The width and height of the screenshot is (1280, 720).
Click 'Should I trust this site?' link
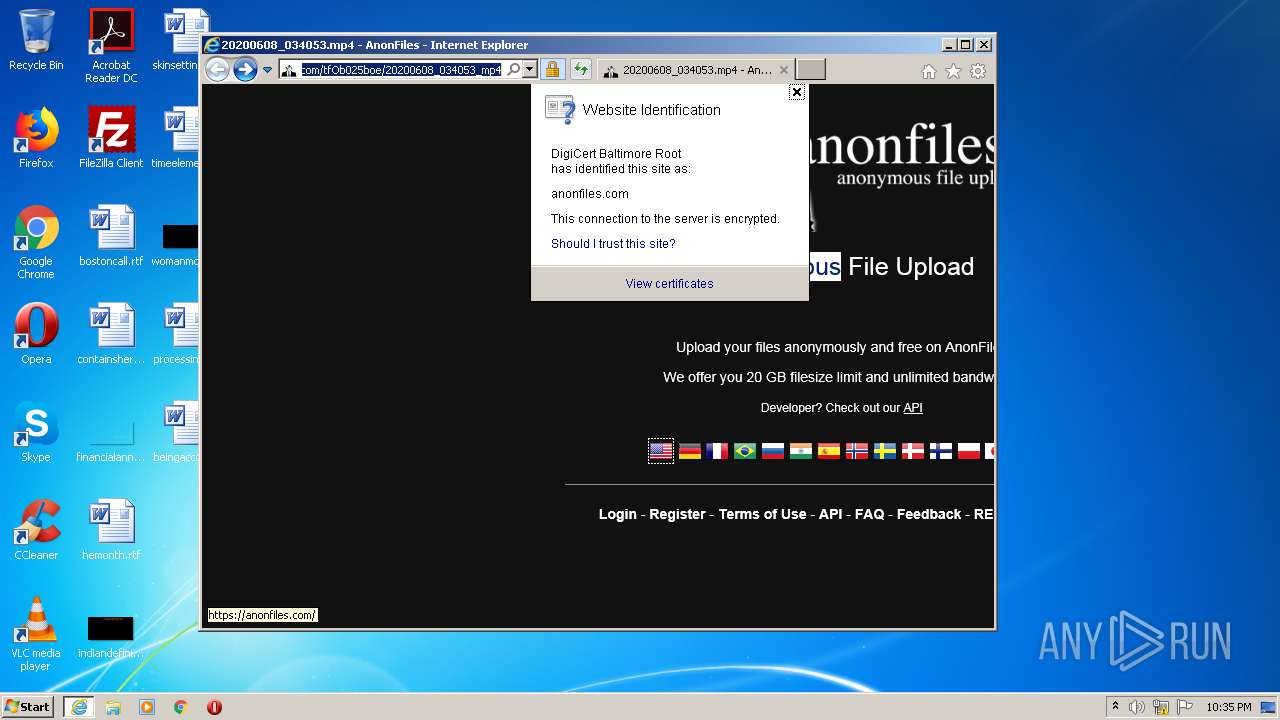pyautogui.click(x=613, y=244)
